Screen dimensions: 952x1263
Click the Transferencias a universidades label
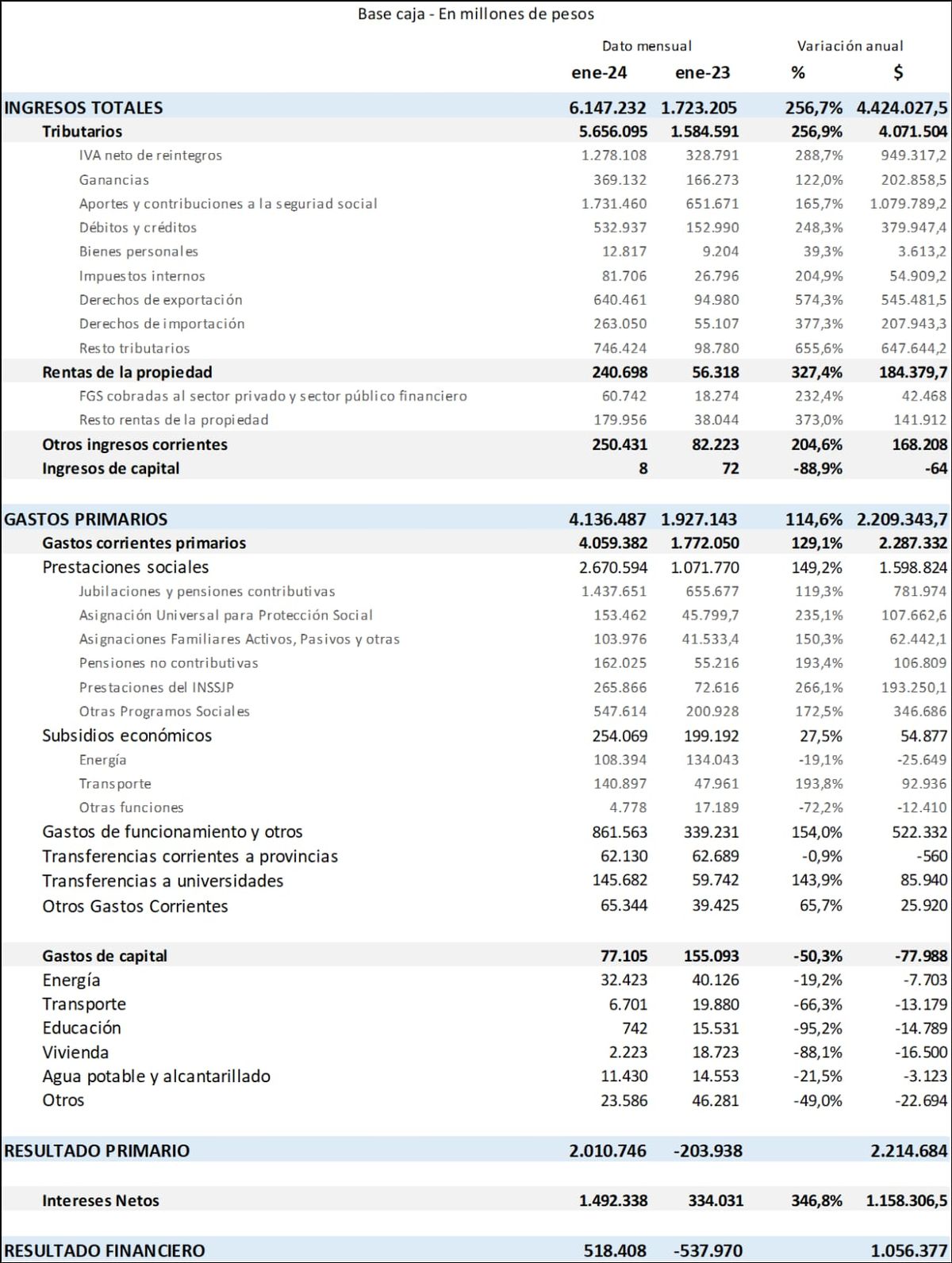click(x=163, y=881)
